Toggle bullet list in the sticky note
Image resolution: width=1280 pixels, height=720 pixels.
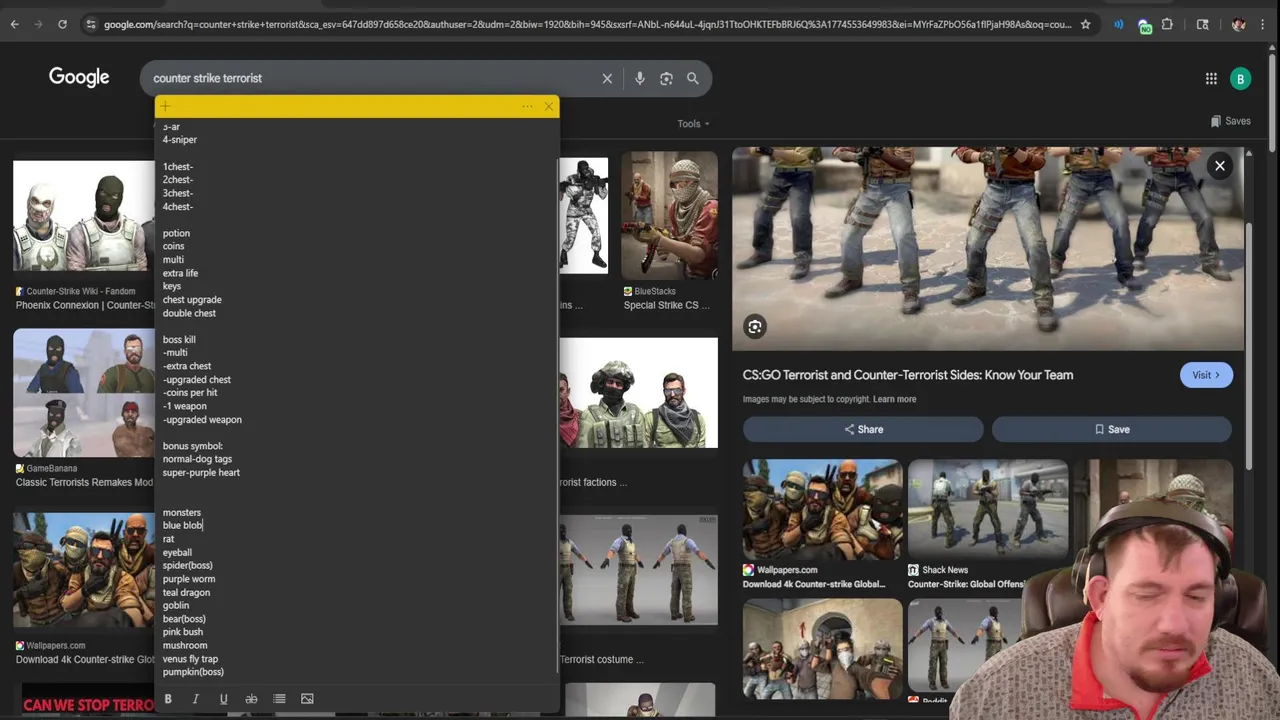279,699
